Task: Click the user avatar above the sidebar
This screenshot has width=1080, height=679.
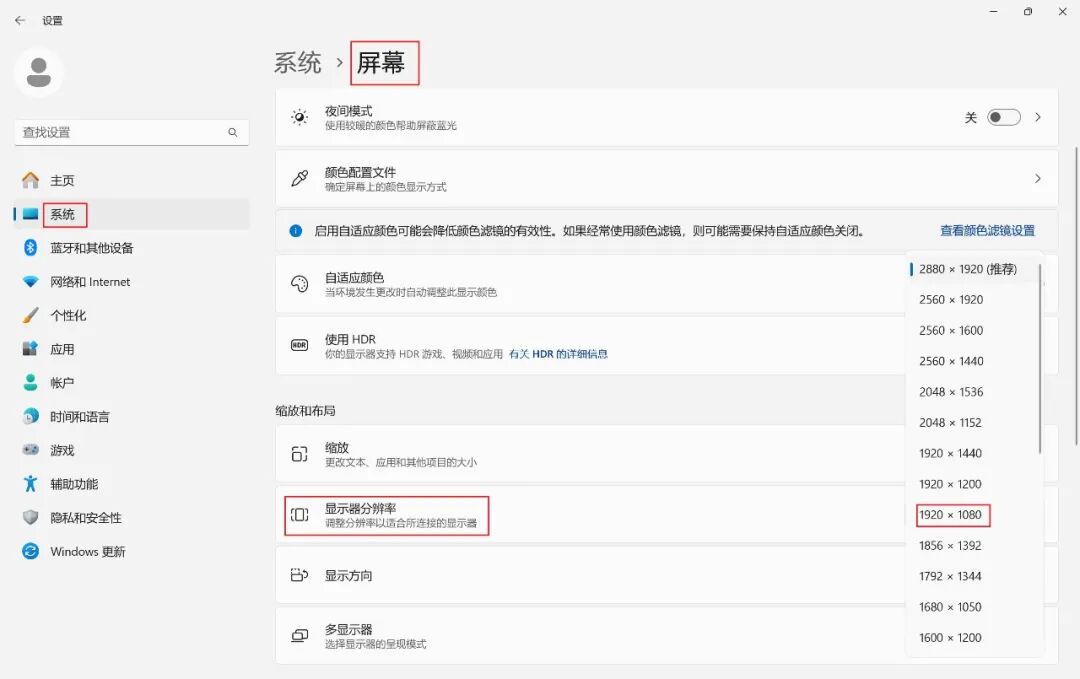Action: point(38,73)
